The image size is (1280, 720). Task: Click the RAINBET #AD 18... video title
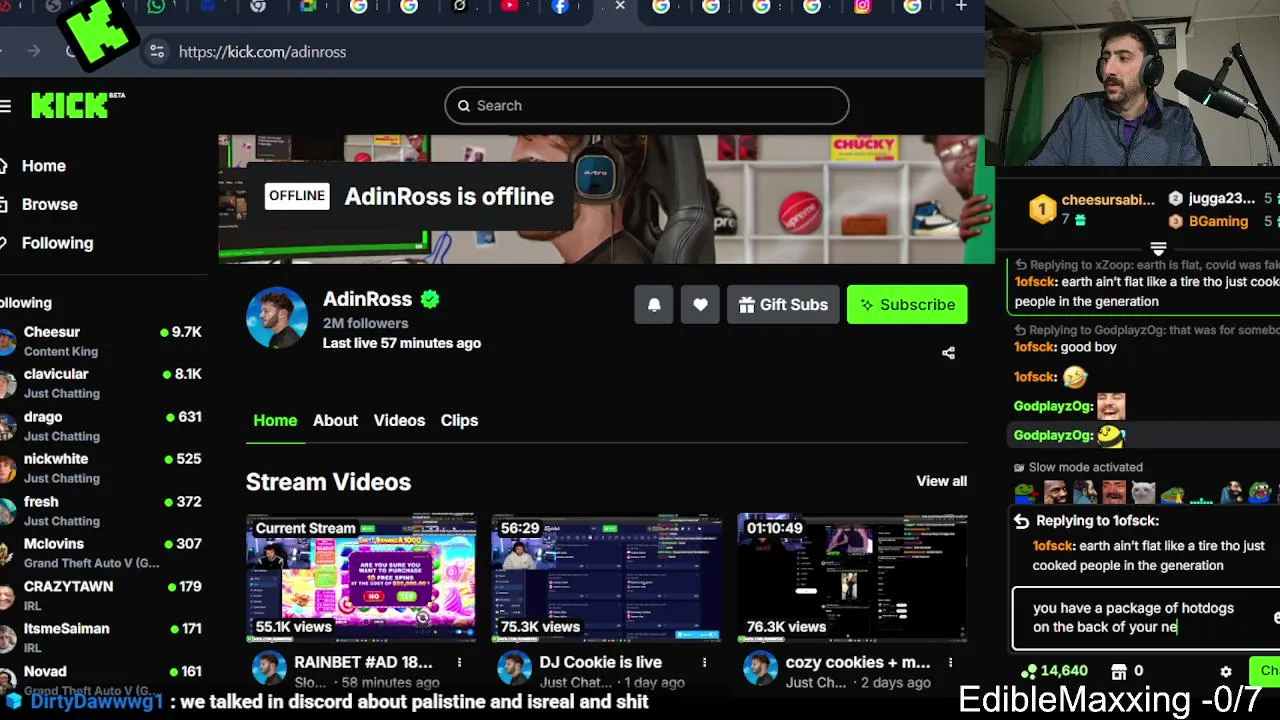point(363,662)
